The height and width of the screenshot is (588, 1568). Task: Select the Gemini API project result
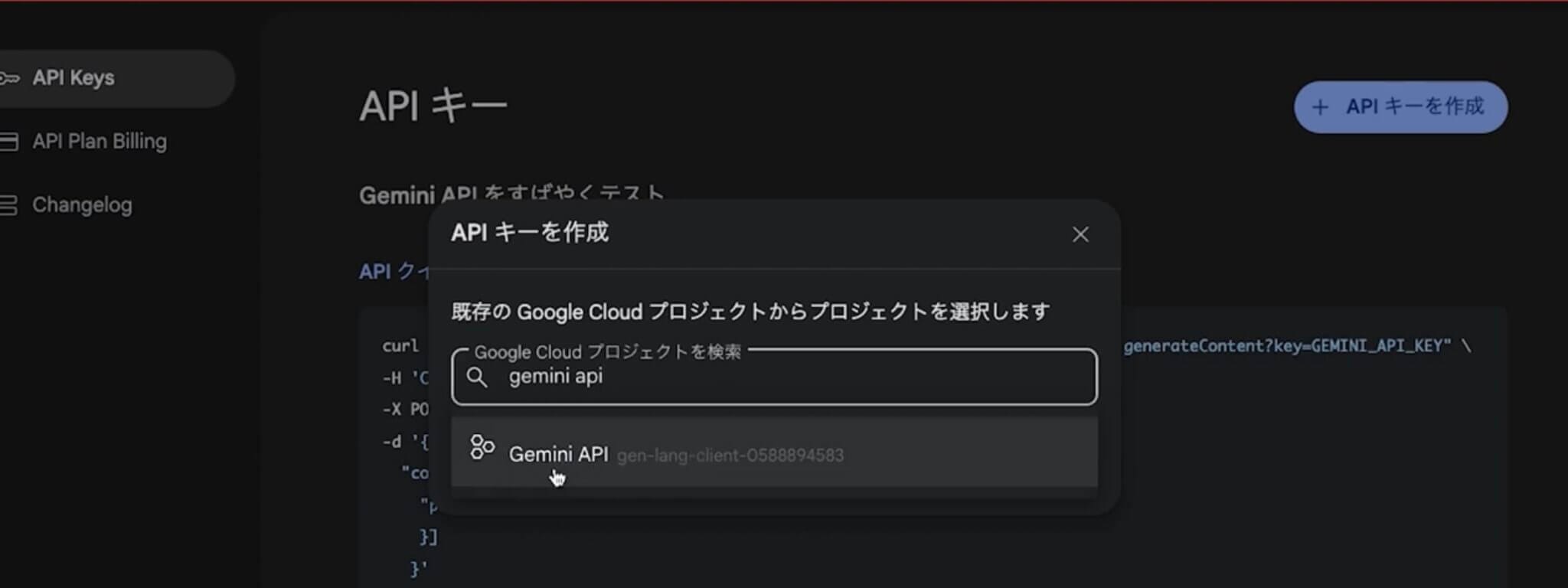pos(559,454)
